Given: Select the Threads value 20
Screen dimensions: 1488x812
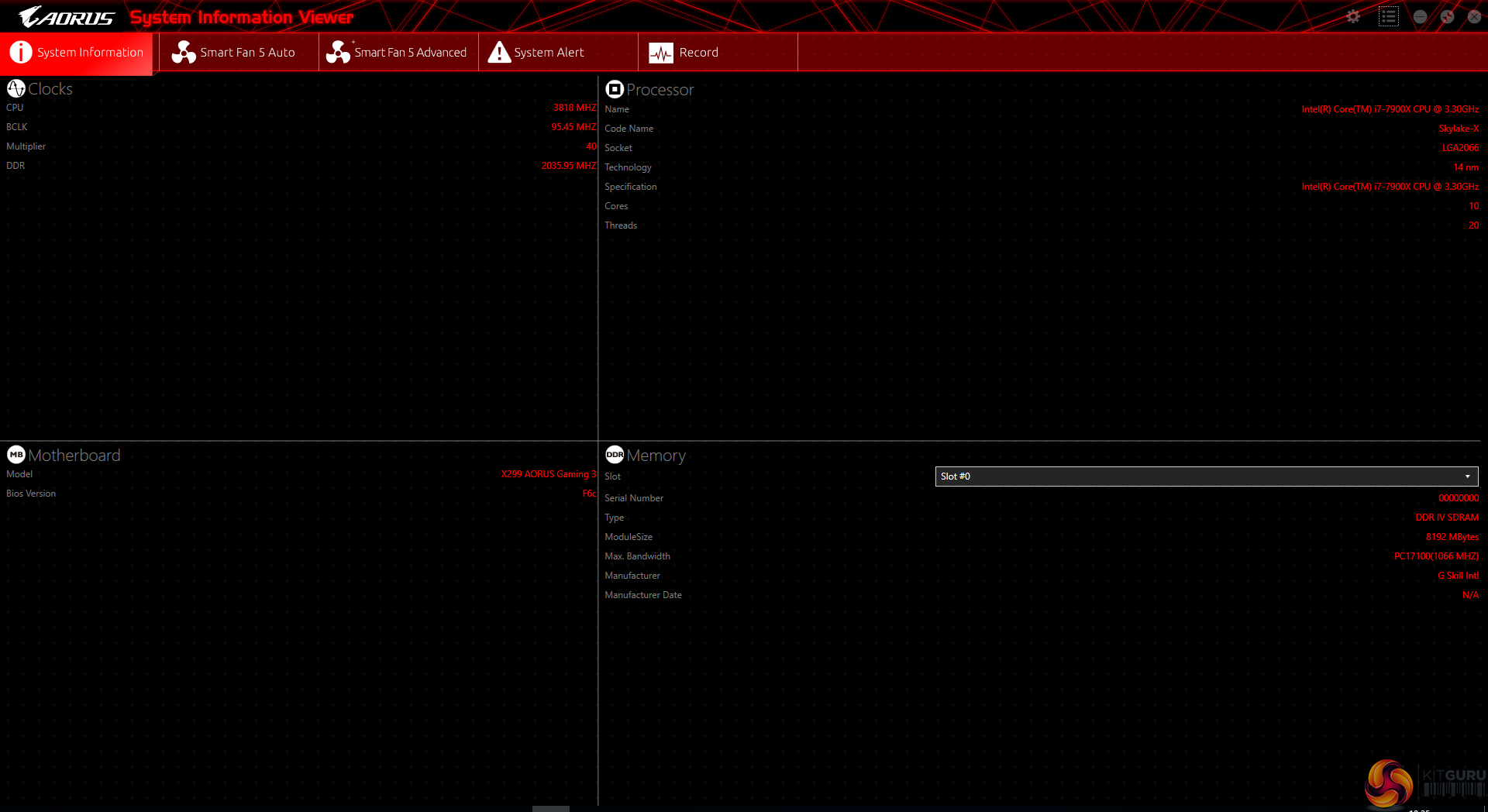Looking at the screenshot, I should click(1474, 225).
